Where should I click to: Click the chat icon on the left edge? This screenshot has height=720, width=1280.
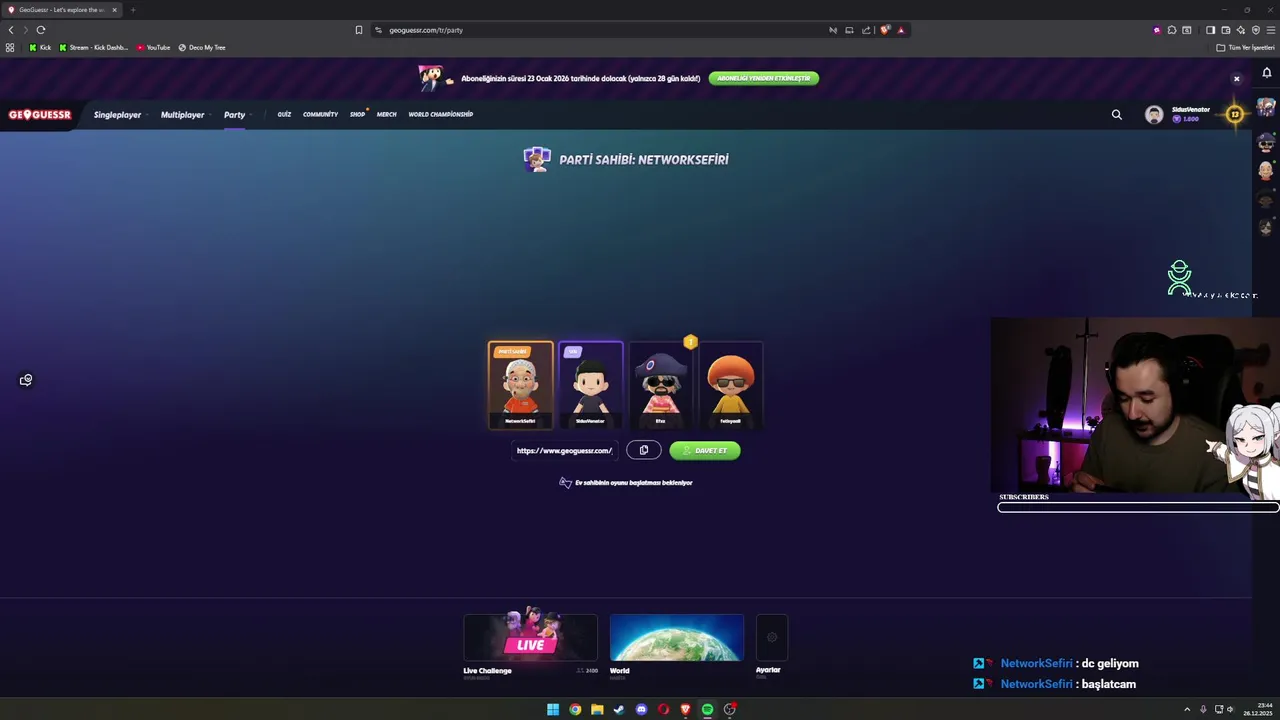pyautogui.click(x=26, y=380)
